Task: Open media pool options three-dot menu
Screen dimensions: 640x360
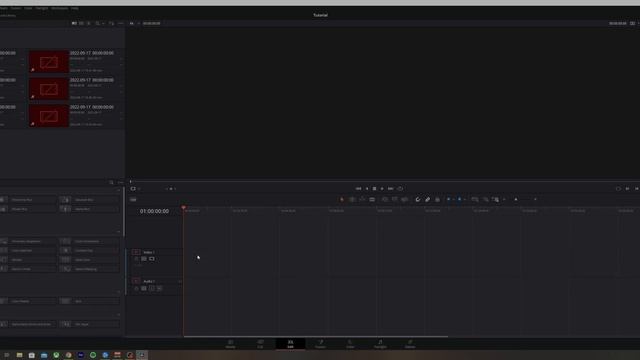Action: click(120, 23)
